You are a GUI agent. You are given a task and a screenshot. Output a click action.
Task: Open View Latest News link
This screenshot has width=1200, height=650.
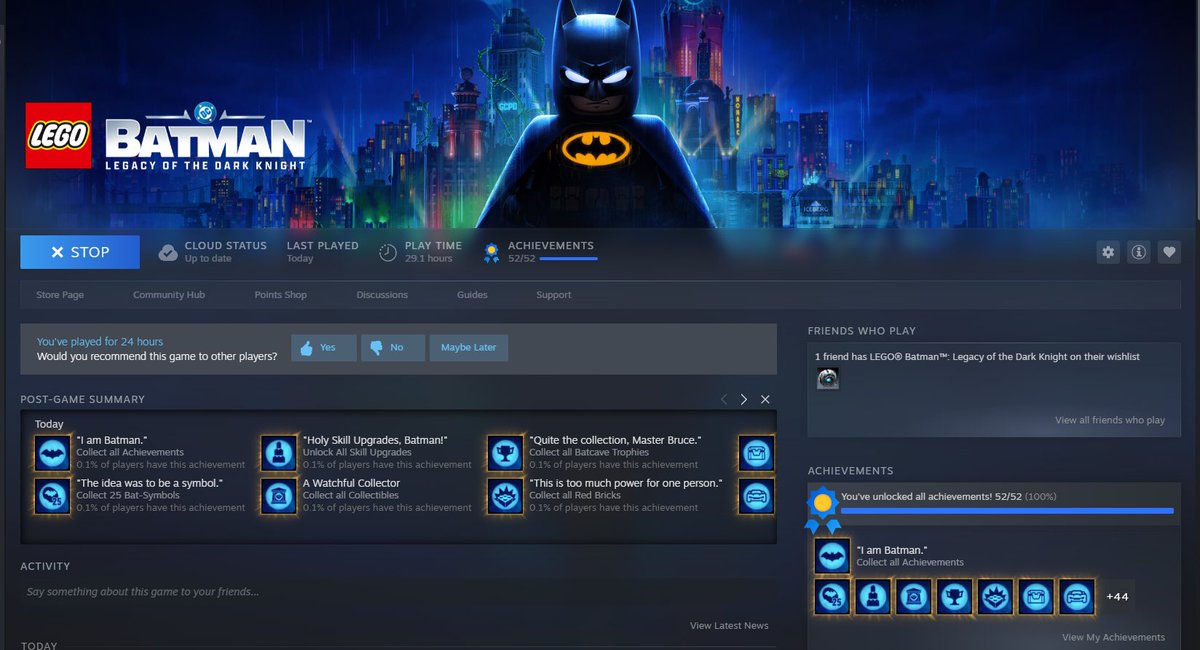coord(729,626)
